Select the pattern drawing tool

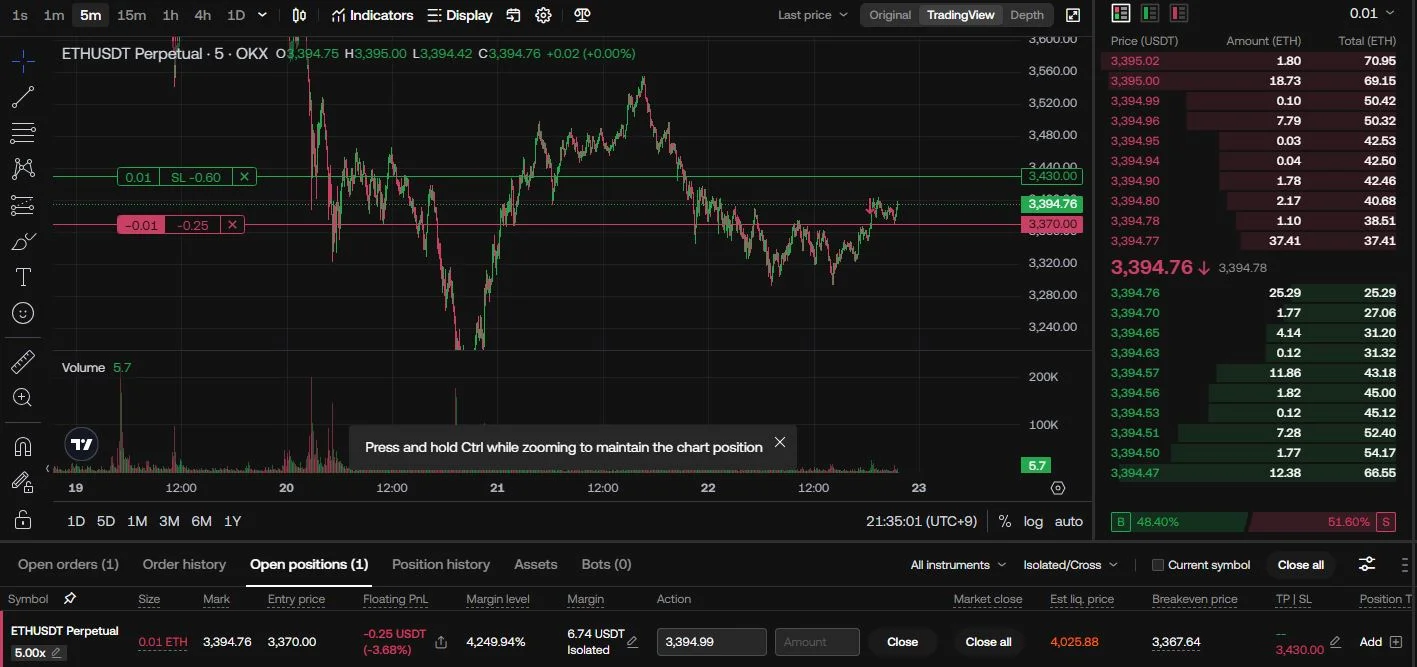point(23,169)
